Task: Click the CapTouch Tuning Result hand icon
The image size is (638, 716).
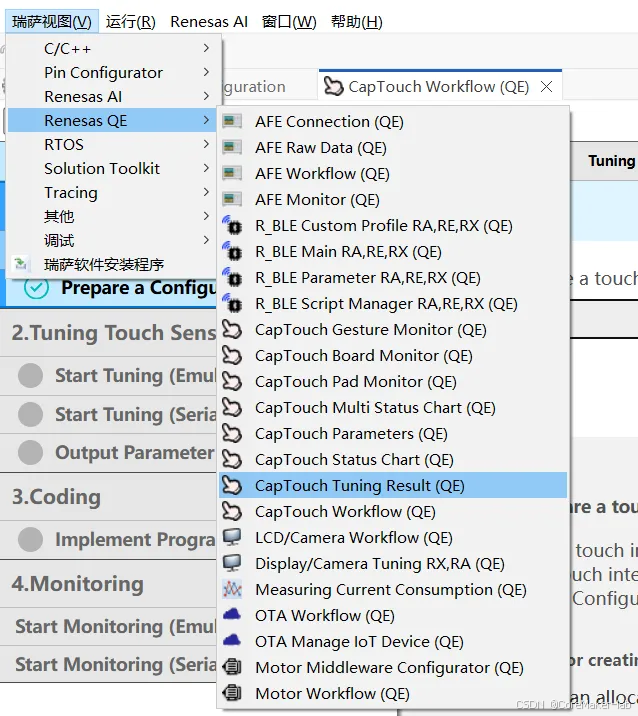Action: 232,485
